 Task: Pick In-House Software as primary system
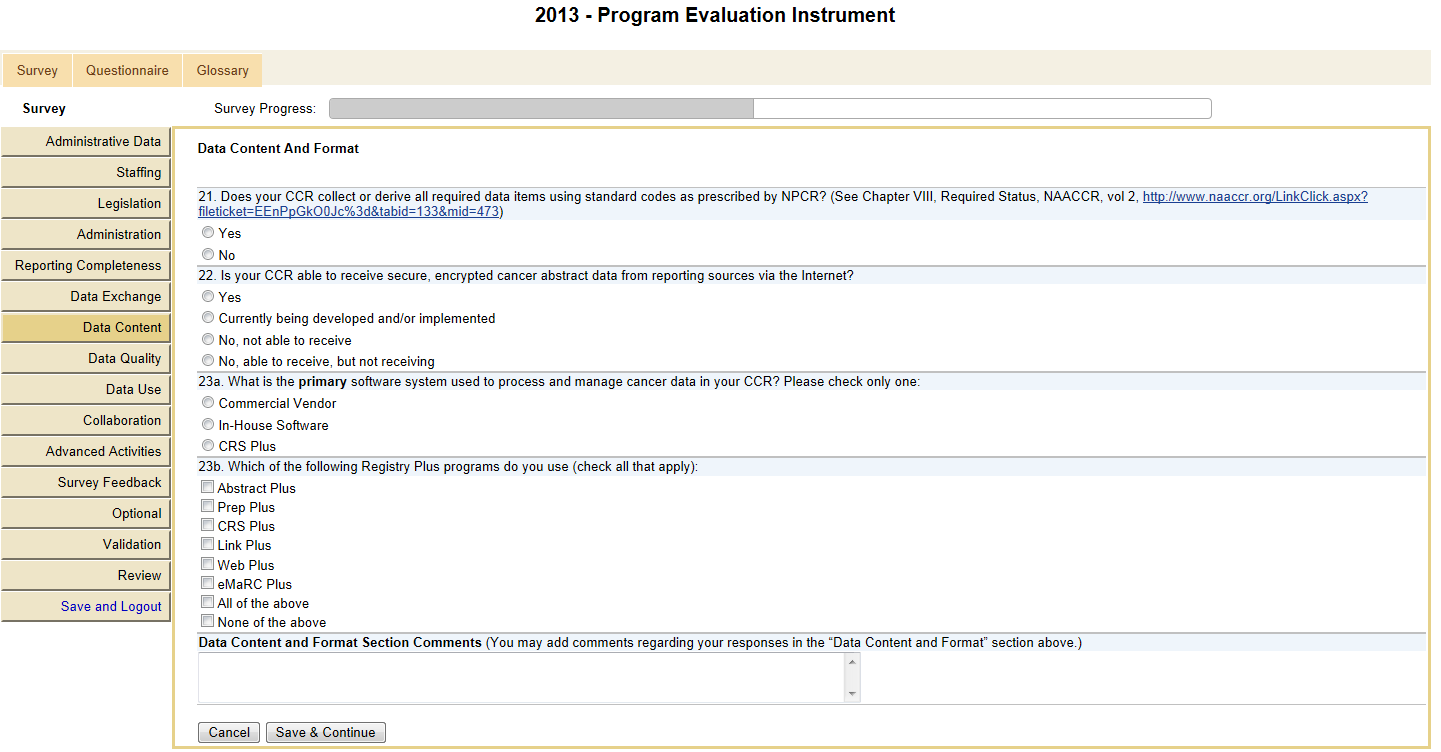point(208,424)
